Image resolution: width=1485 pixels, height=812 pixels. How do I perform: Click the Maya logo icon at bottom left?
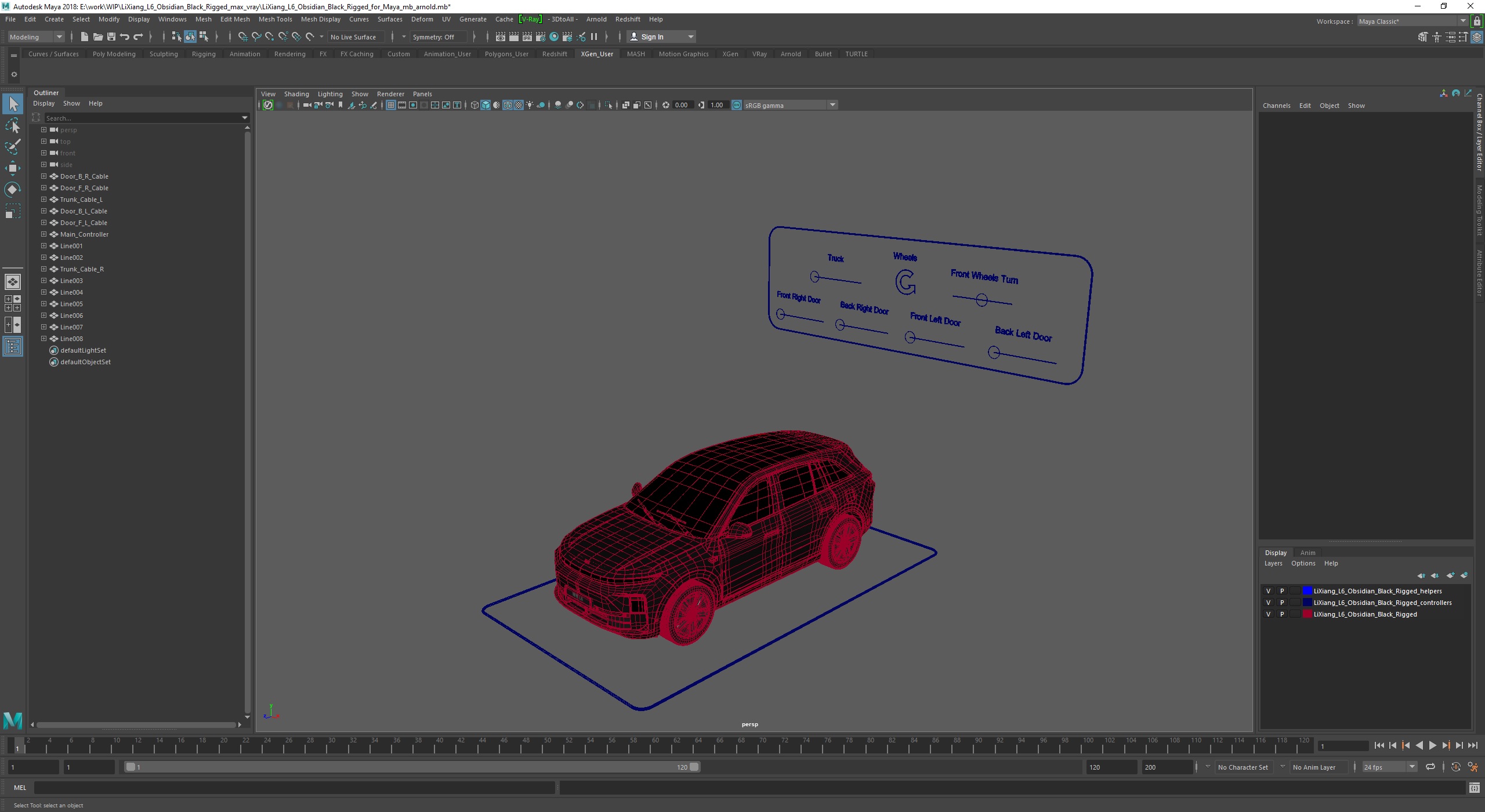coord(13,720)
